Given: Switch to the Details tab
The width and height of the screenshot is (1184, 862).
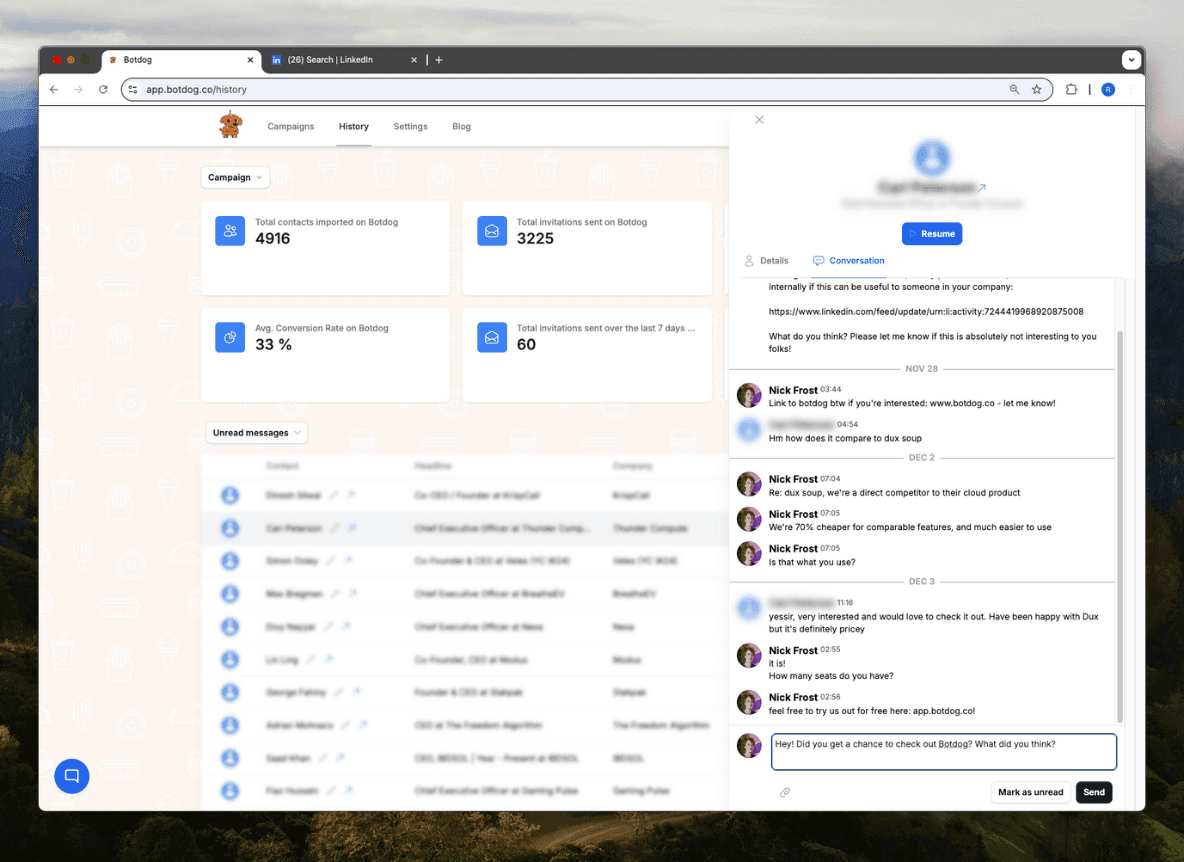Looking at the screenshot, I should (773, 260).
